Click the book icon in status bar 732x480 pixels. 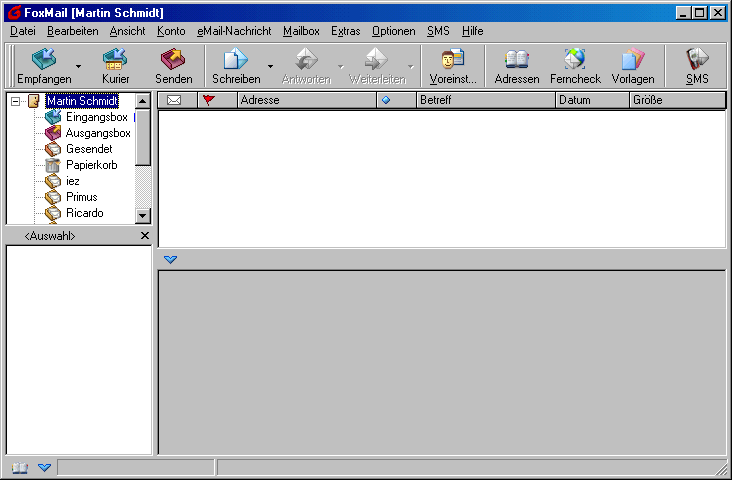tap(20, 467)
